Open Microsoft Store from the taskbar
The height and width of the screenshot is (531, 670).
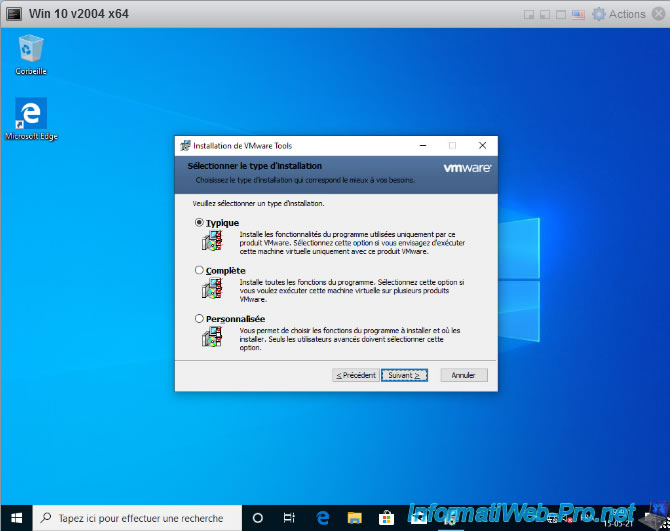386,518
